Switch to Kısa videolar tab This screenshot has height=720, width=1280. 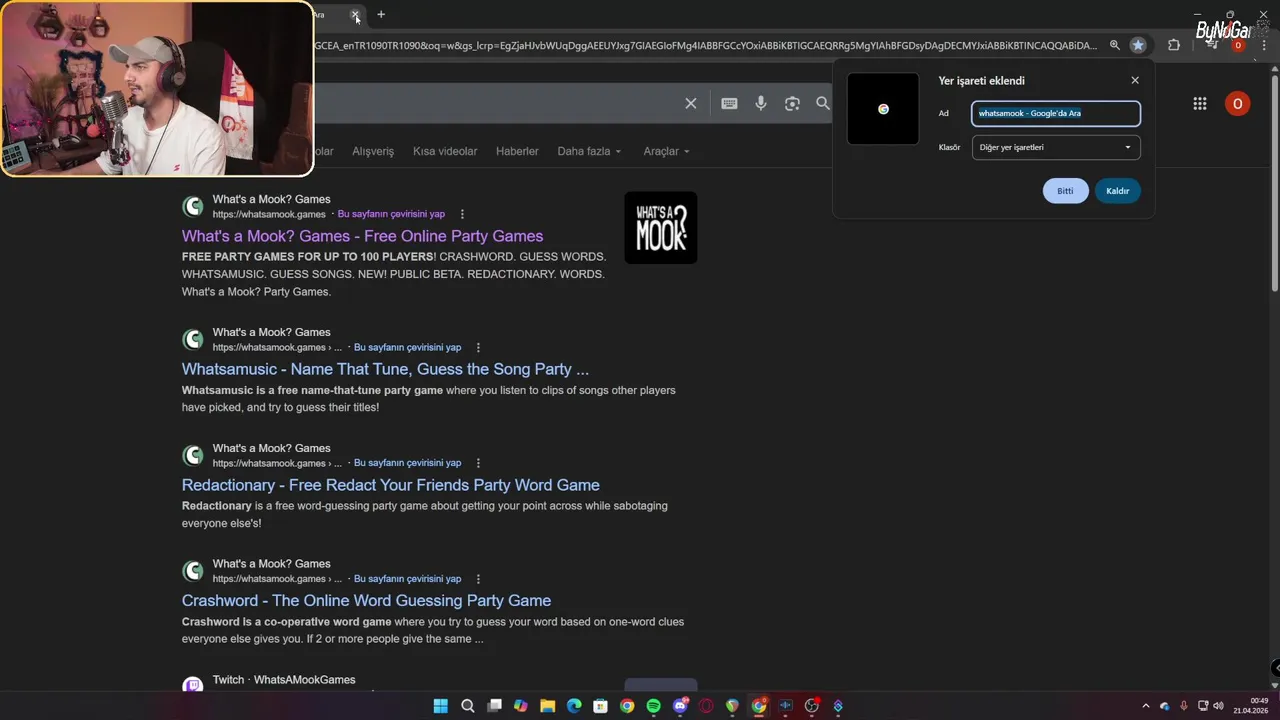click(x=445, y=151)
